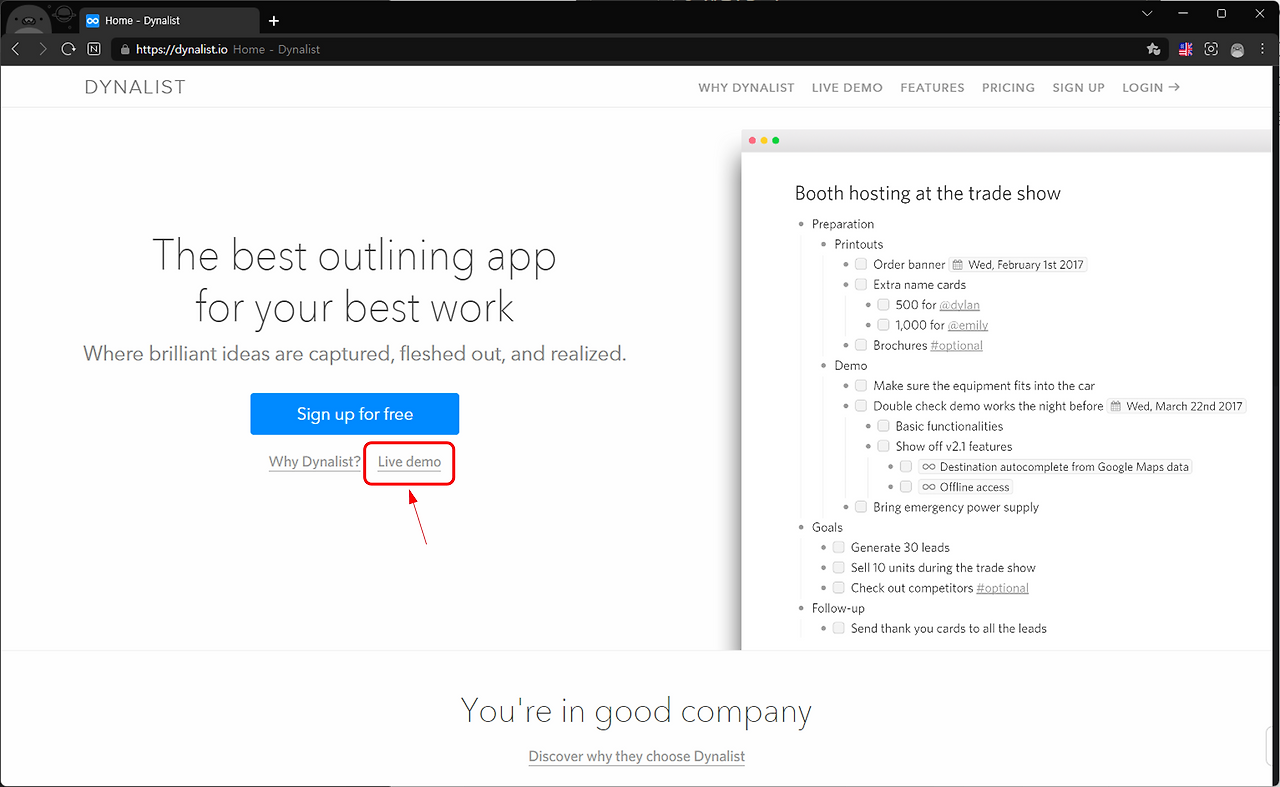The image size is (1280, 787).
Task: Tick the Send thank you cards checkbox
Action: click(x=839, y=628)
